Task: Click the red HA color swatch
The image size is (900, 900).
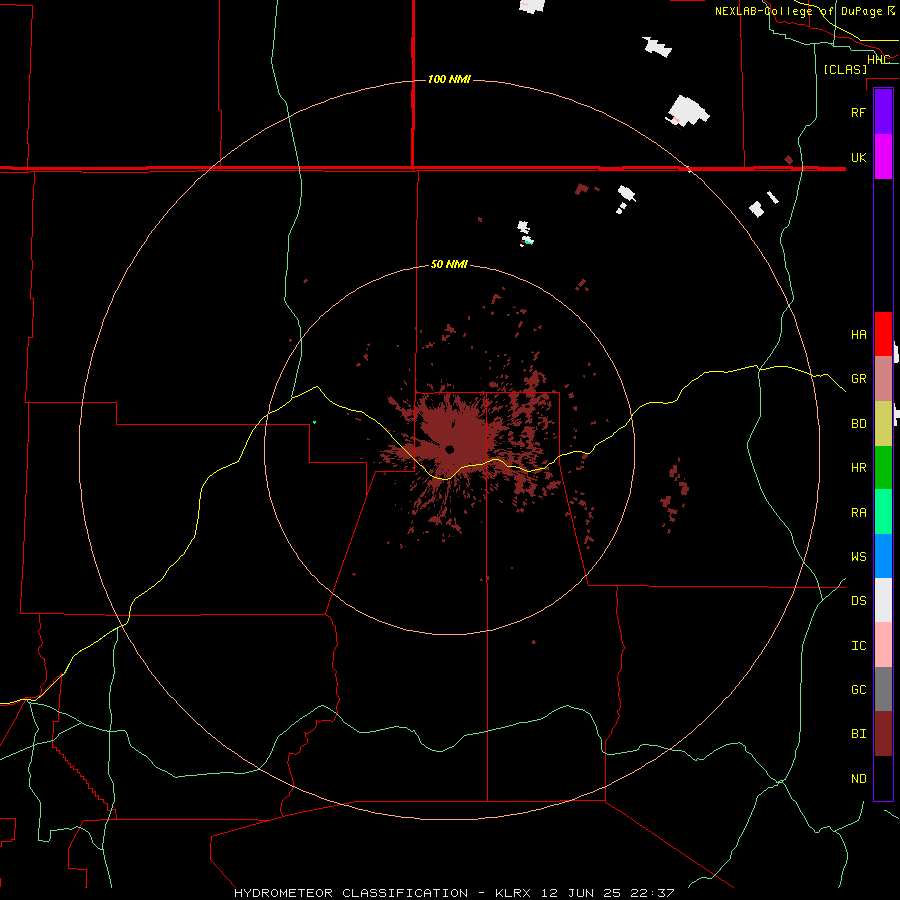Action: pyautogui.click(x=883, y=334)
